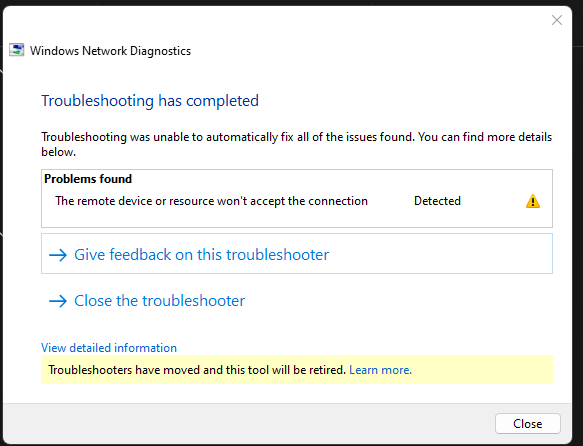Open Give feedback on this troubleshooter
Viewport: 583px width, 446px height.
[297, 254]
